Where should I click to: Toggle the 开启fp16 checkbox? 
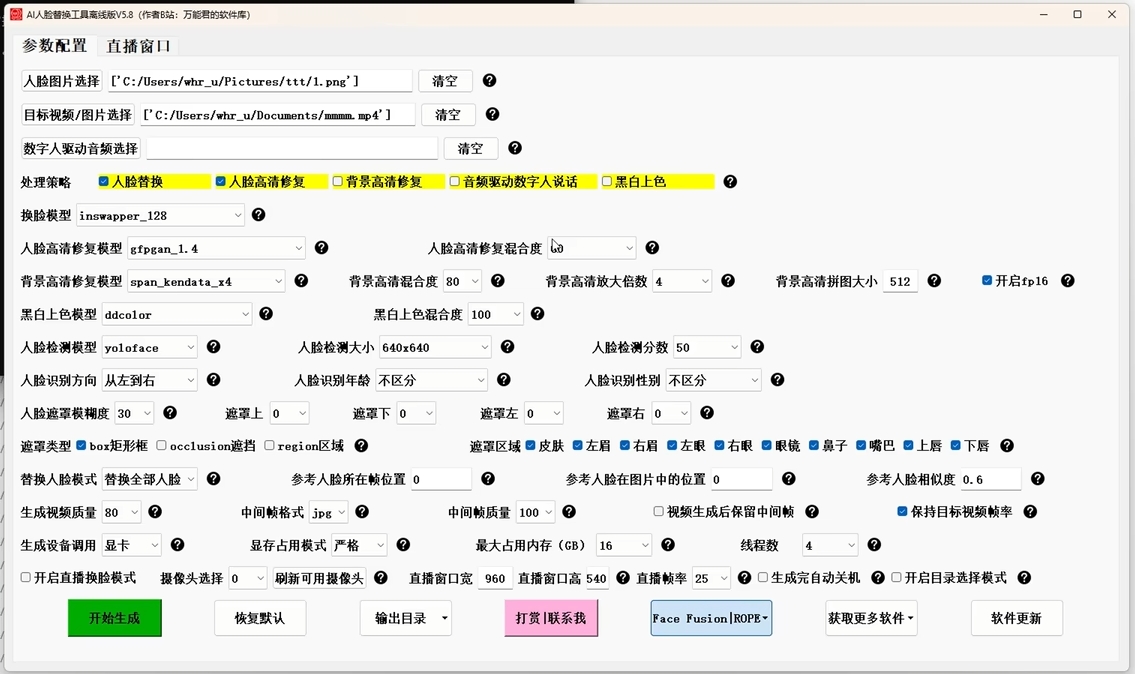[987, 281]
